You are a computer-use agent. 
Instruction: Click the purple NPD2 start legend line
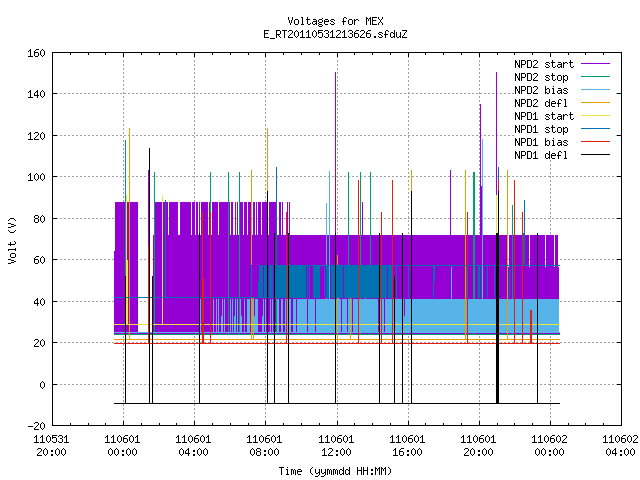[x=596, y=64]
